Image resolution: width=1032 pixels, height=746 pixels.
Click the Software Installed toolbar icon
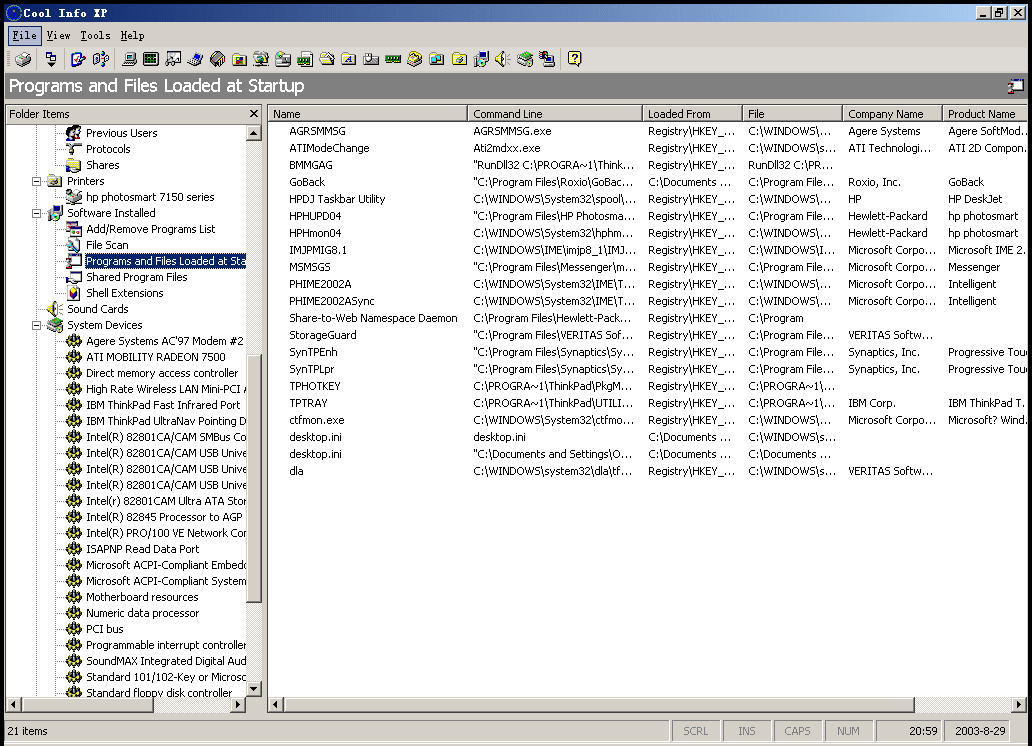(481, 59)
